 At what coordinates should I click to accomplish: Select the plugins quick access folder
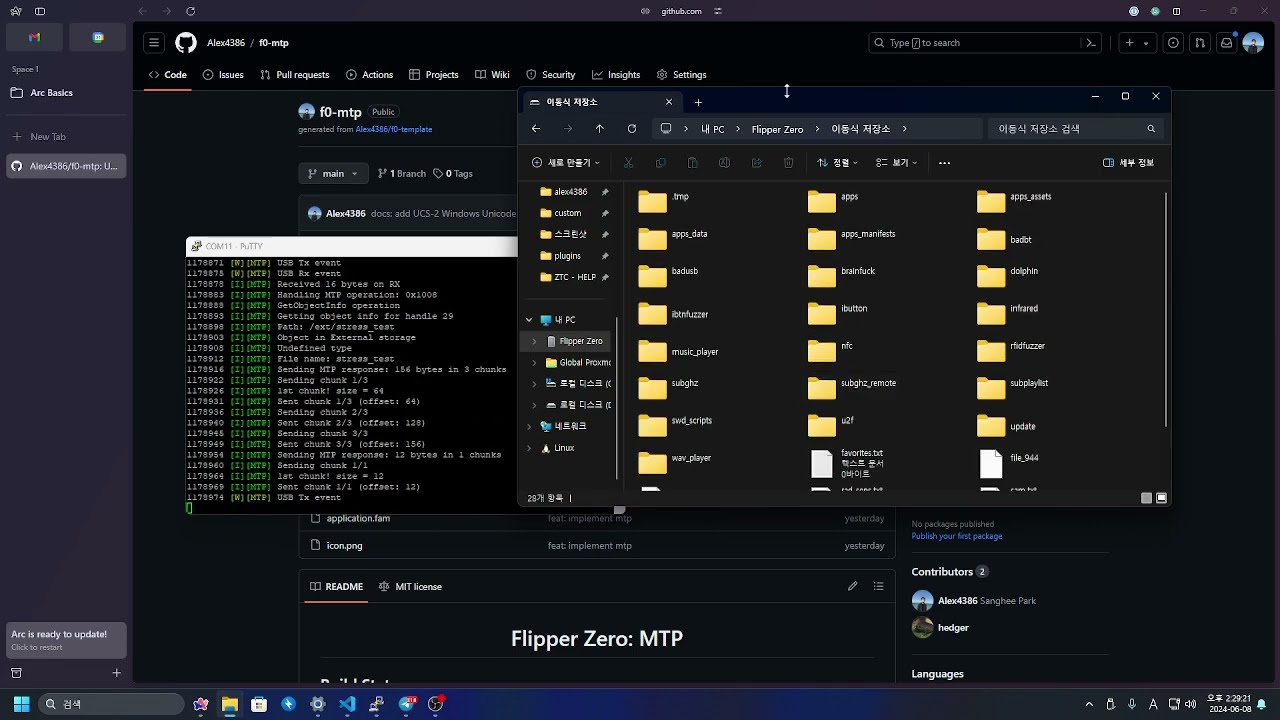[567, 256]
